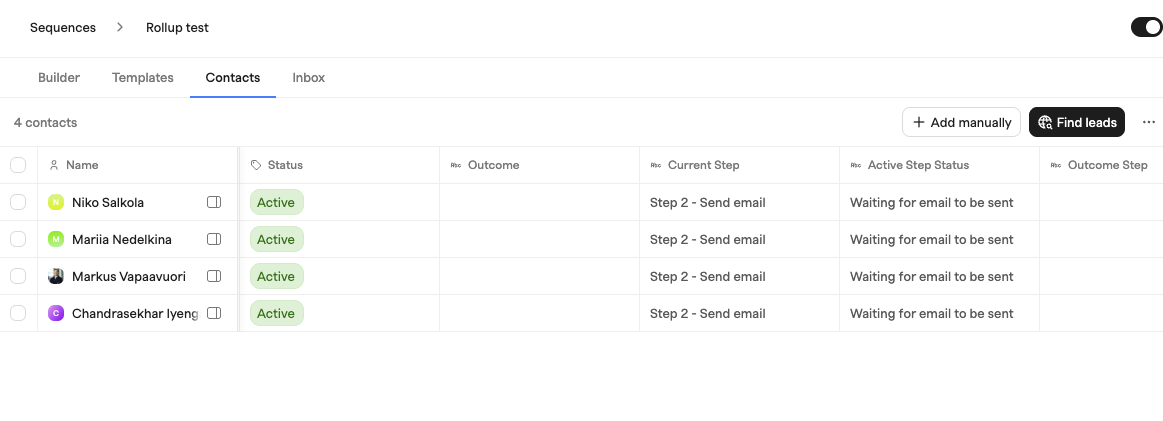1163x421 pixels.
Task: Toggle the Rollup test sequence switch
Action: (x=1146, y=27)
